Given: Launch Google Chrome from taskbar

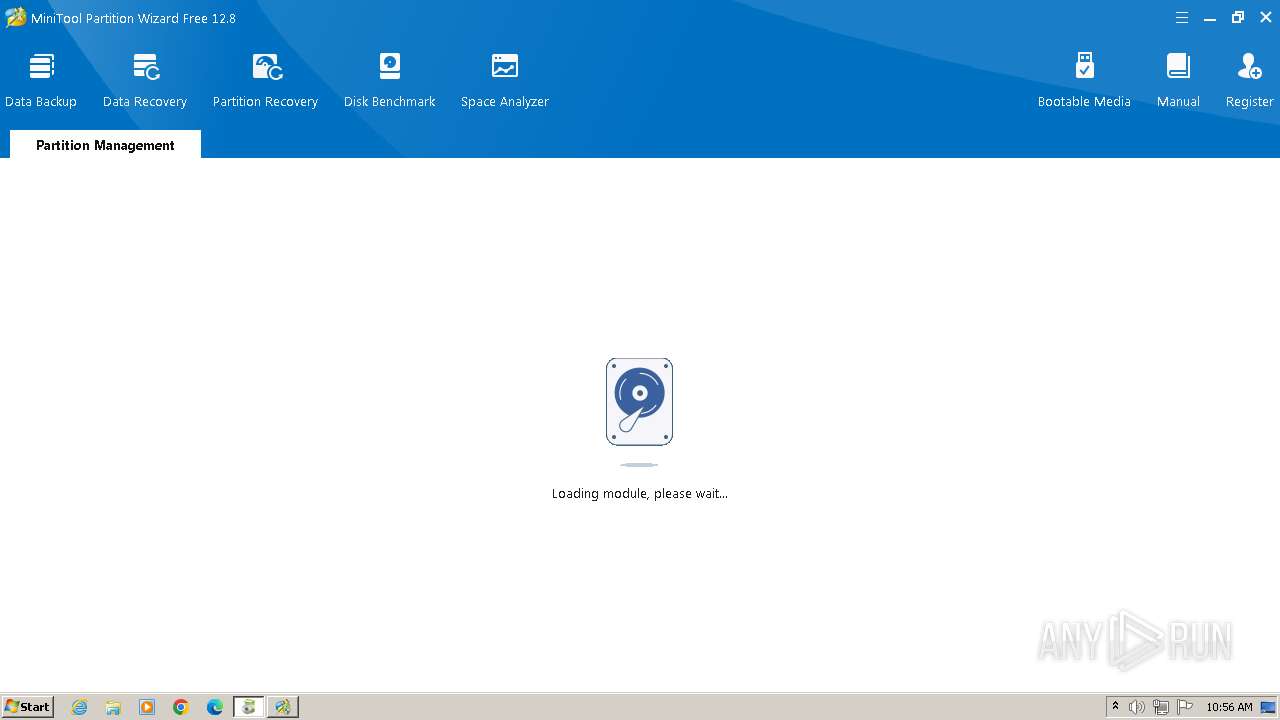Looking at the screenshot, I should (181, 707).
